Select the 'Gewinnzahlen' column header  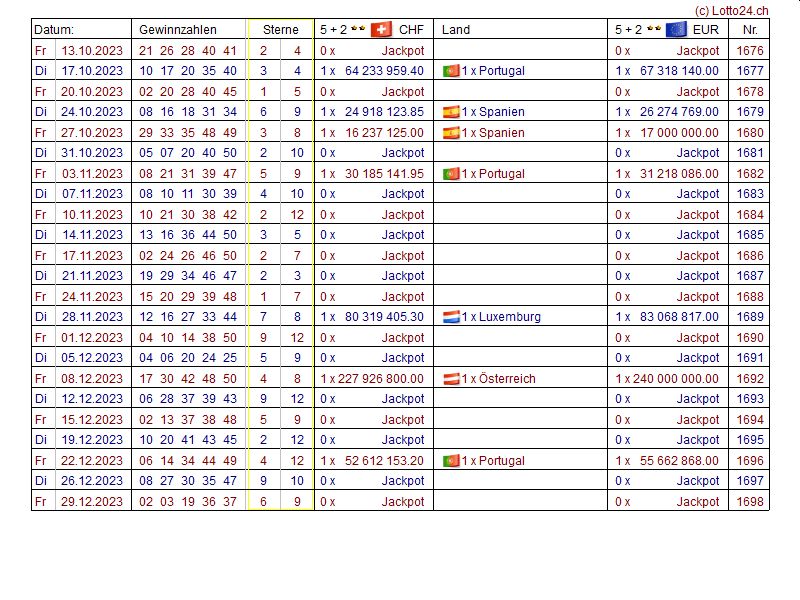[177, 30]
